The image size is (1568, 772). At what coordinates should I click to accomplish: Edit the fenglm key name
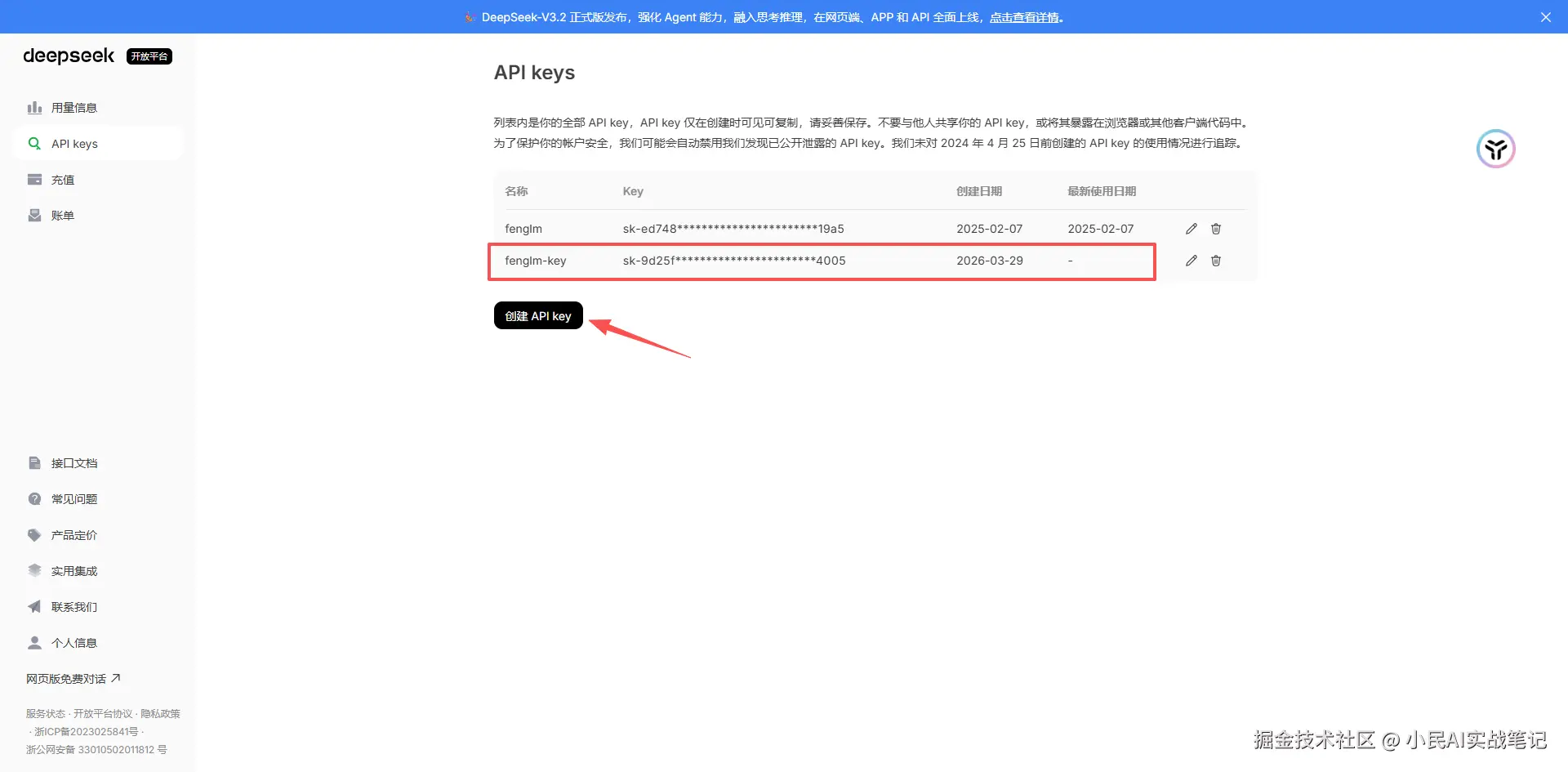pos(1192,229)
